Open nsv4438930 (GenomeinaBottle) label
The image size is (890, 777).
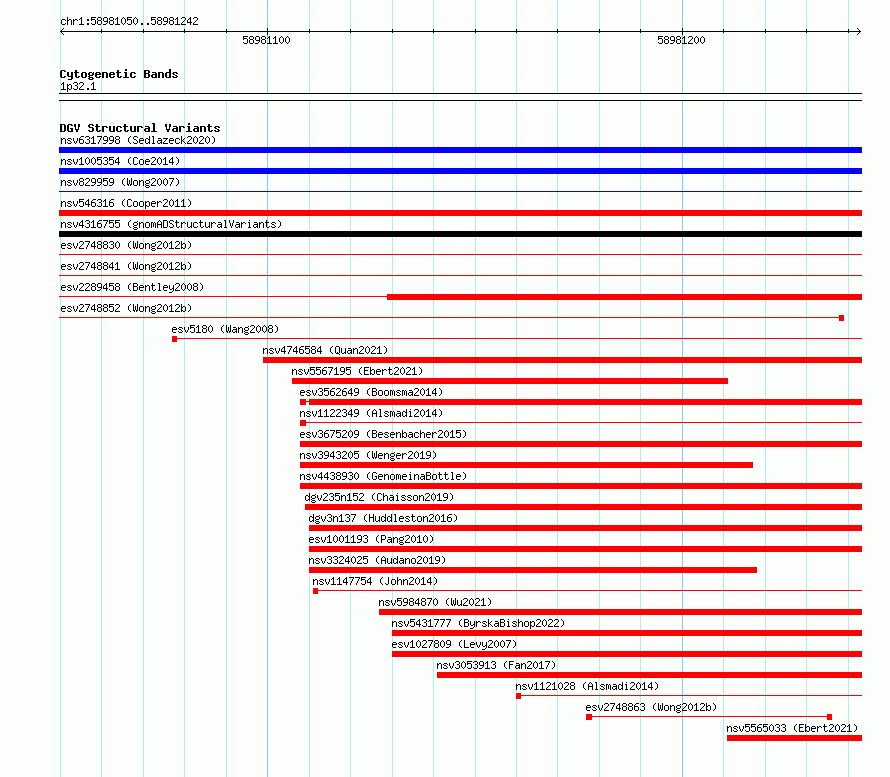click(383, 476)
